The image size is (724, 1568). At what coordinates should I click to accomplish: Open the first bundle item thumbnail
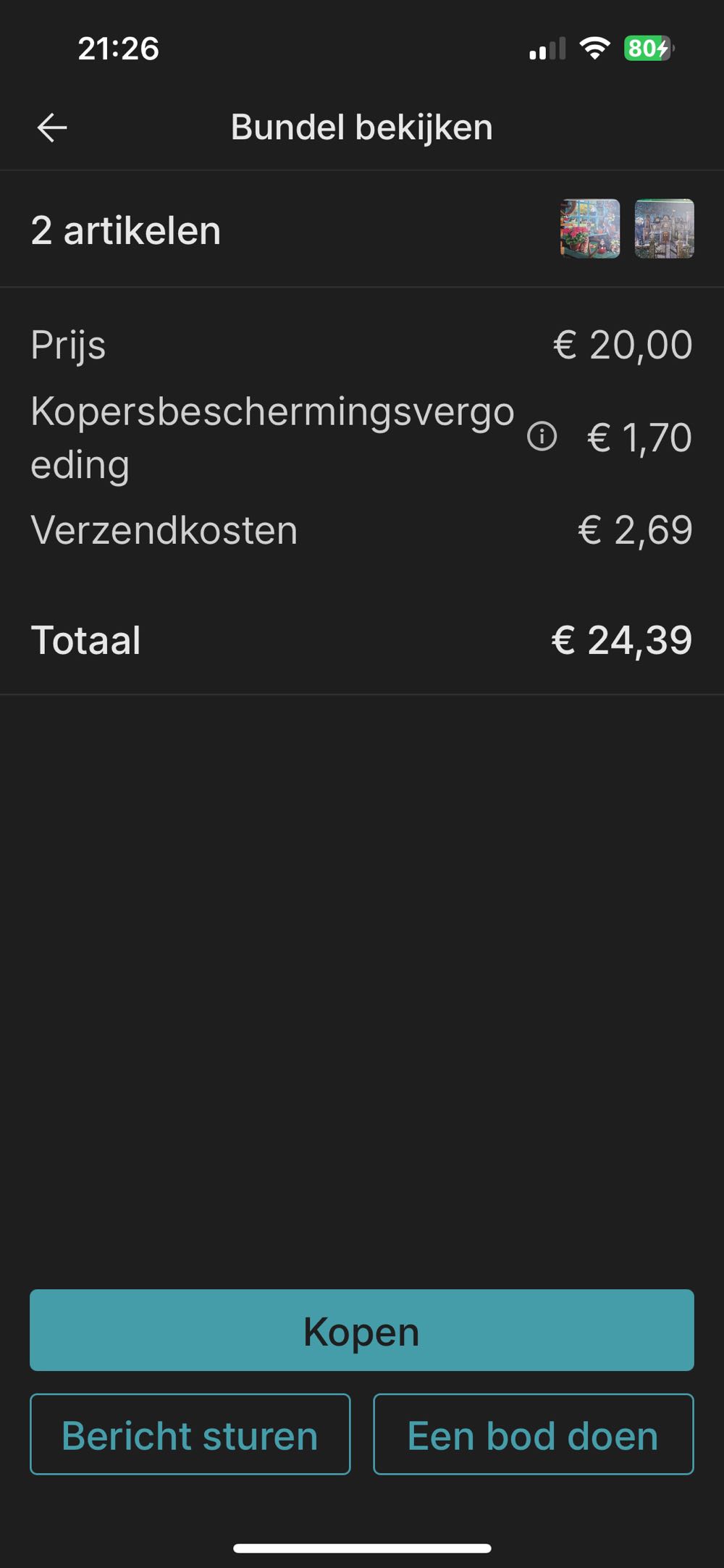[590, 229]
